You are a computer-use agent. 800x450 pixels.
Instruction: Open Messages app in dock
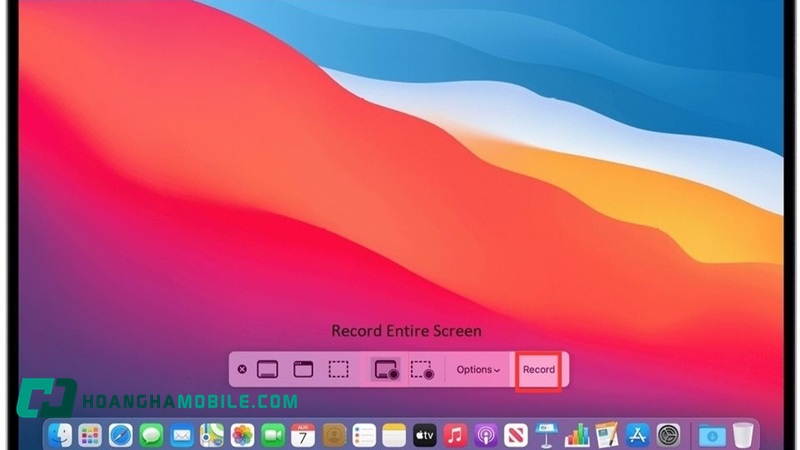[151, 435]
